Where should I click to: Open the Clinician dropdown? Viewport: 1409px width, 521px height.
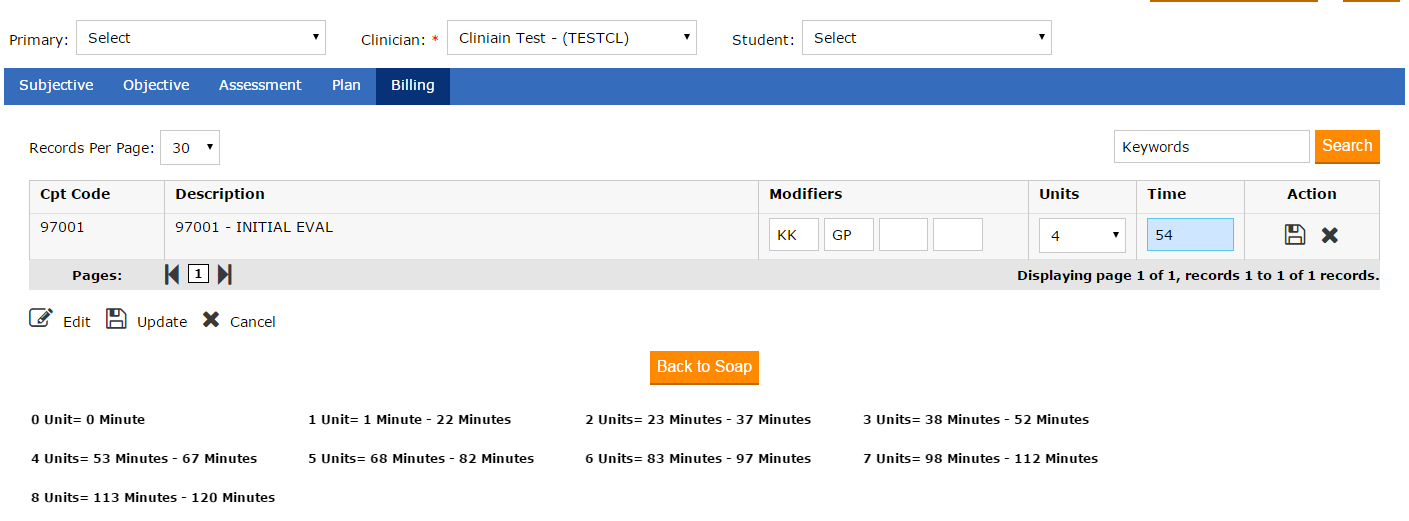571,38
